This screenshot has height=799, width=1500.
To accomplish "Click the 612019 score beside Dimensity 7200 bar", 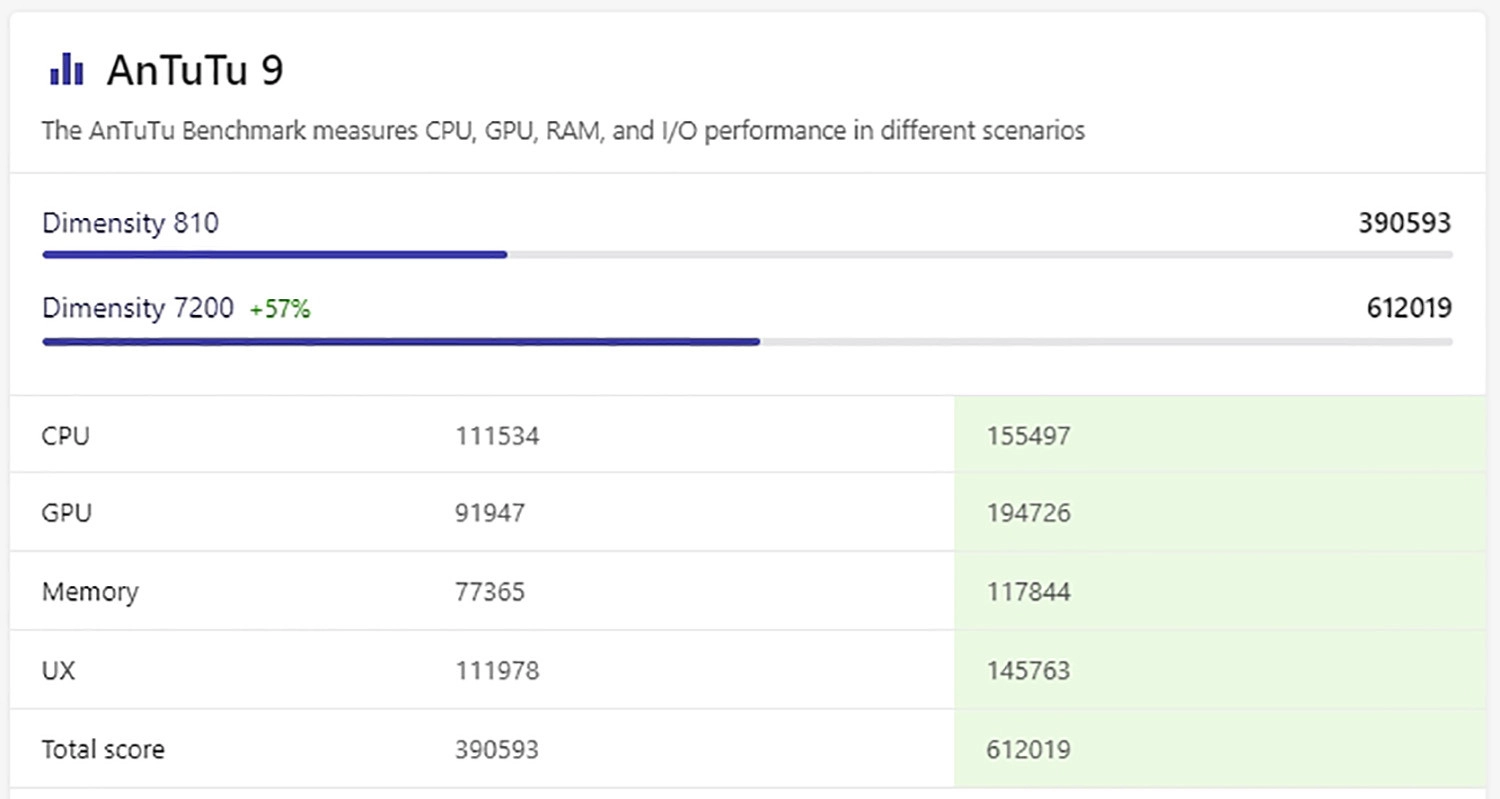I will coord(1409,309).
